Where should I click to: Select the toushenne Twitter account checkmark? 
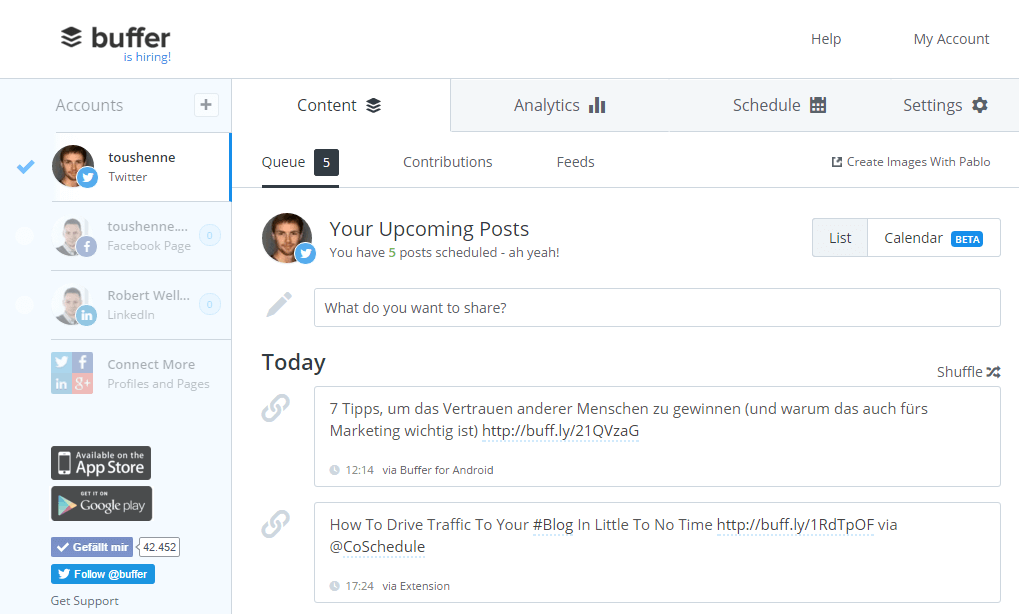pyautogui.click(x=26, y=166)
